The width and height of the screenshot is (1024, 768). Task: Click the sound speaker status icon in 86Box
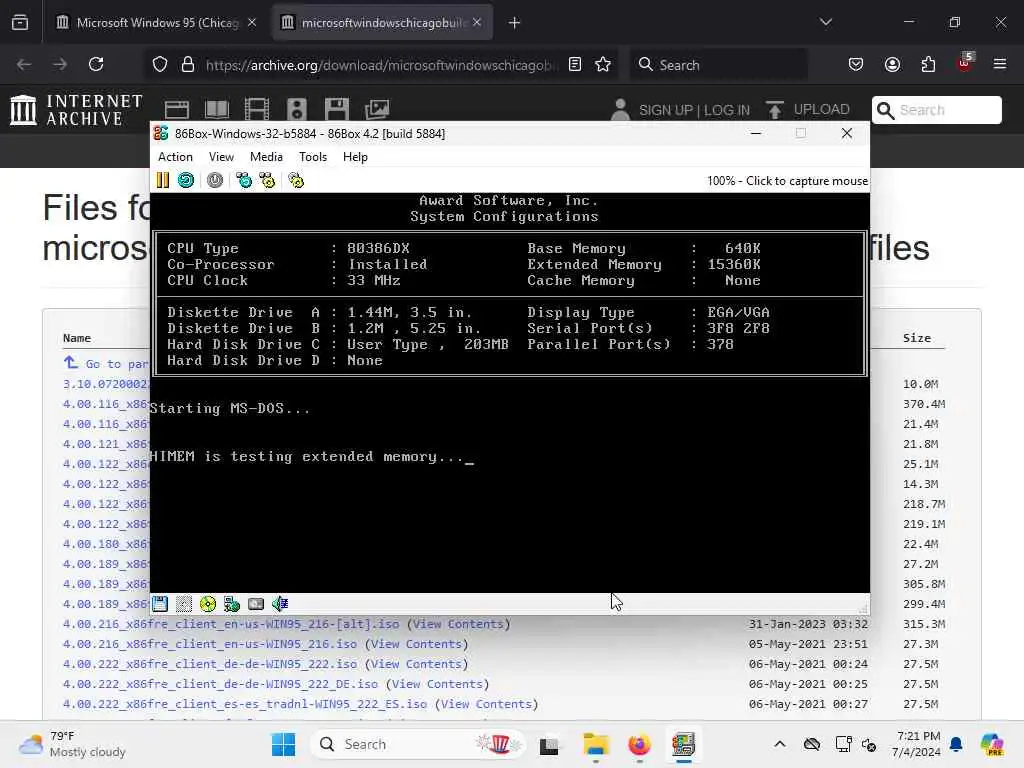[280, 604]
